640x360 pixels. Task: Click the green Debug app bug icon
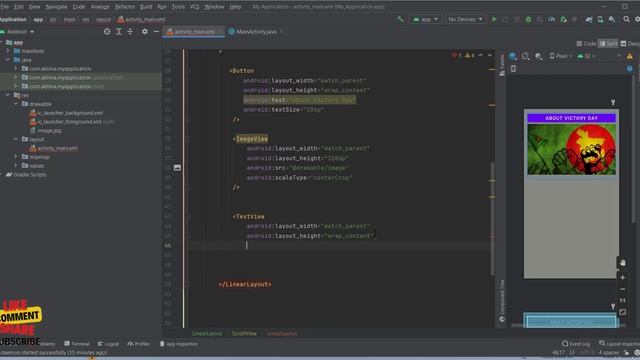(529, 19)
